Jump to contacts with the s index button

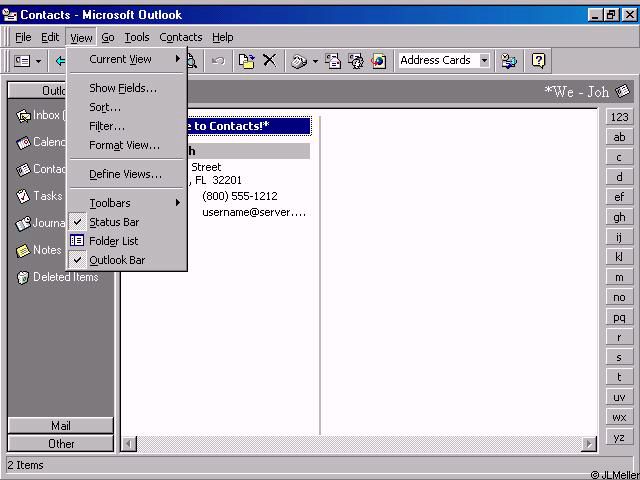[x=619, y=358]
